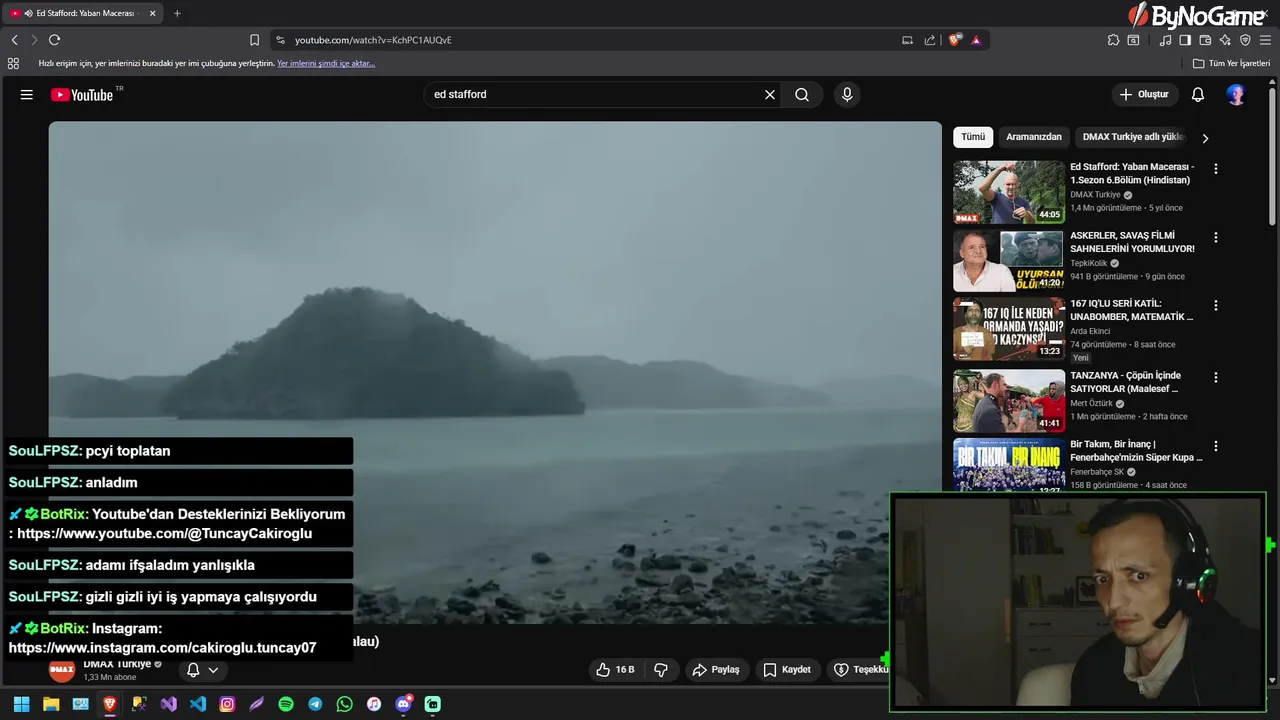The image size is (1280, 720).
Task: Click Yer imlerini şimdi içe aktar link
Action: point(326,63)
